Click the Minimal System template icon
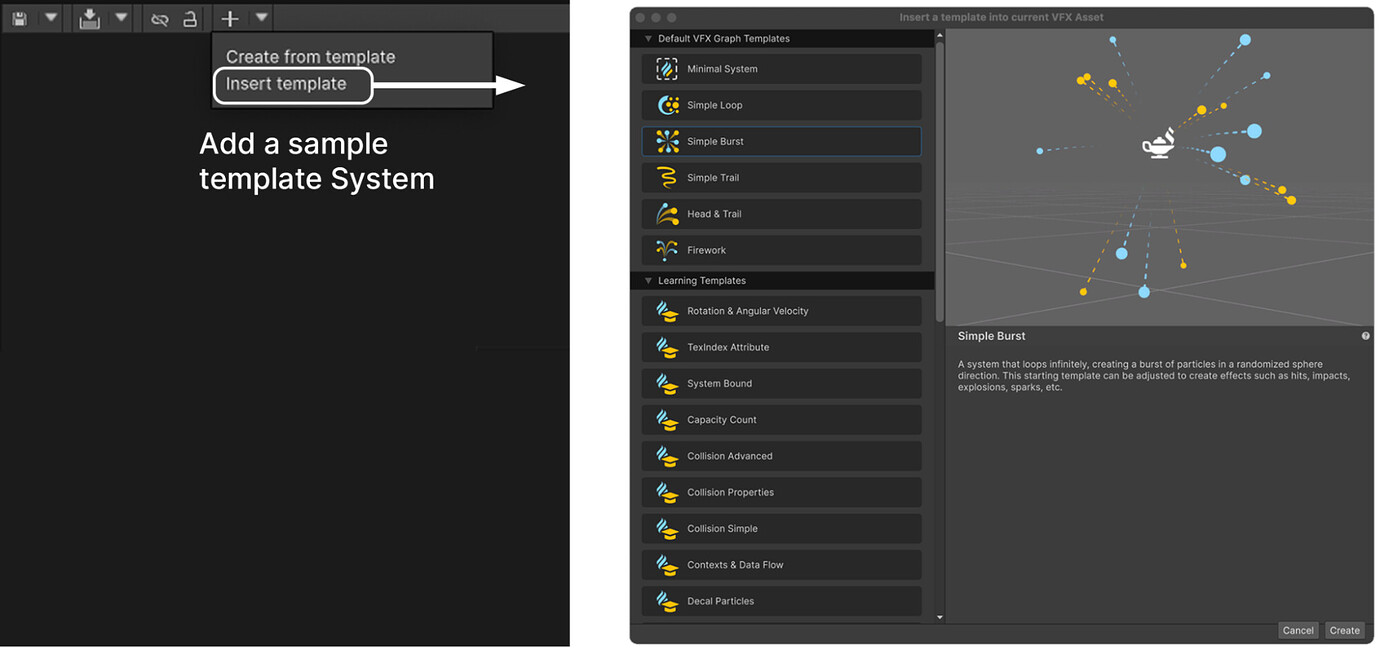Image resolution: width=1380 pixels, height=648 pixels. click(666, 68)
